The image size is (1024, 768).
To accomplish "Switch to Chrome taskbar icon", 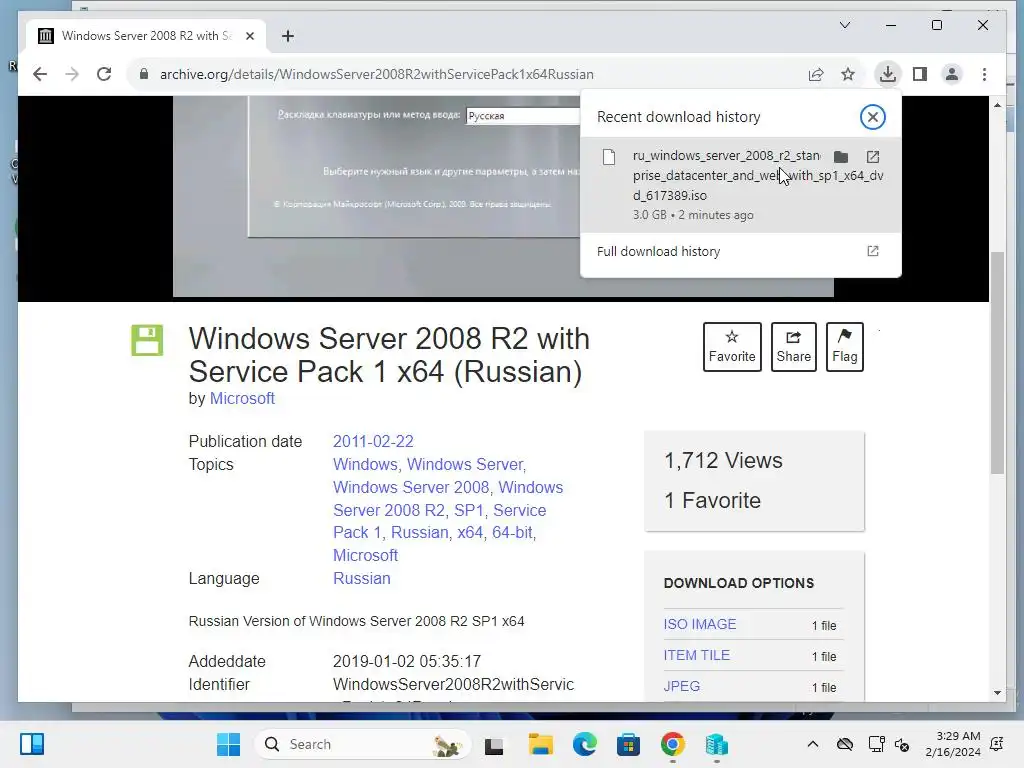I will [673, 744].
